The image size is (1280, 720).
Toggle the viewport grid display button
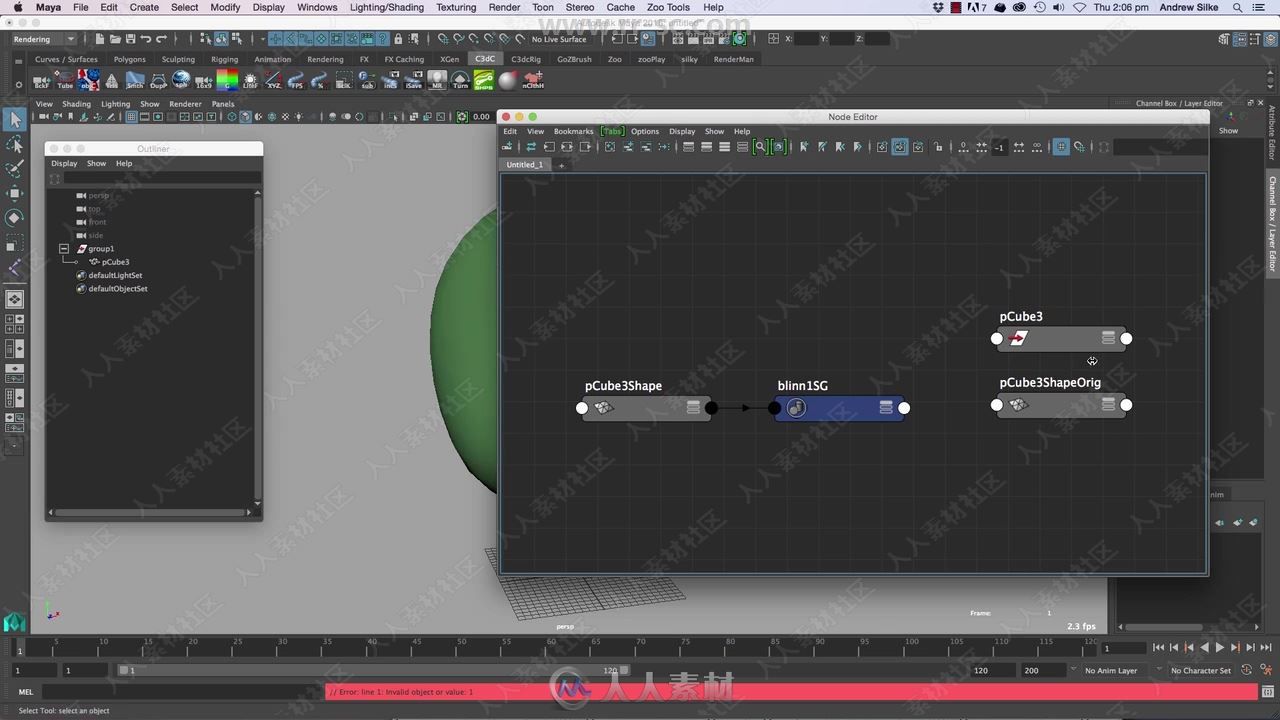coord(131,117)
